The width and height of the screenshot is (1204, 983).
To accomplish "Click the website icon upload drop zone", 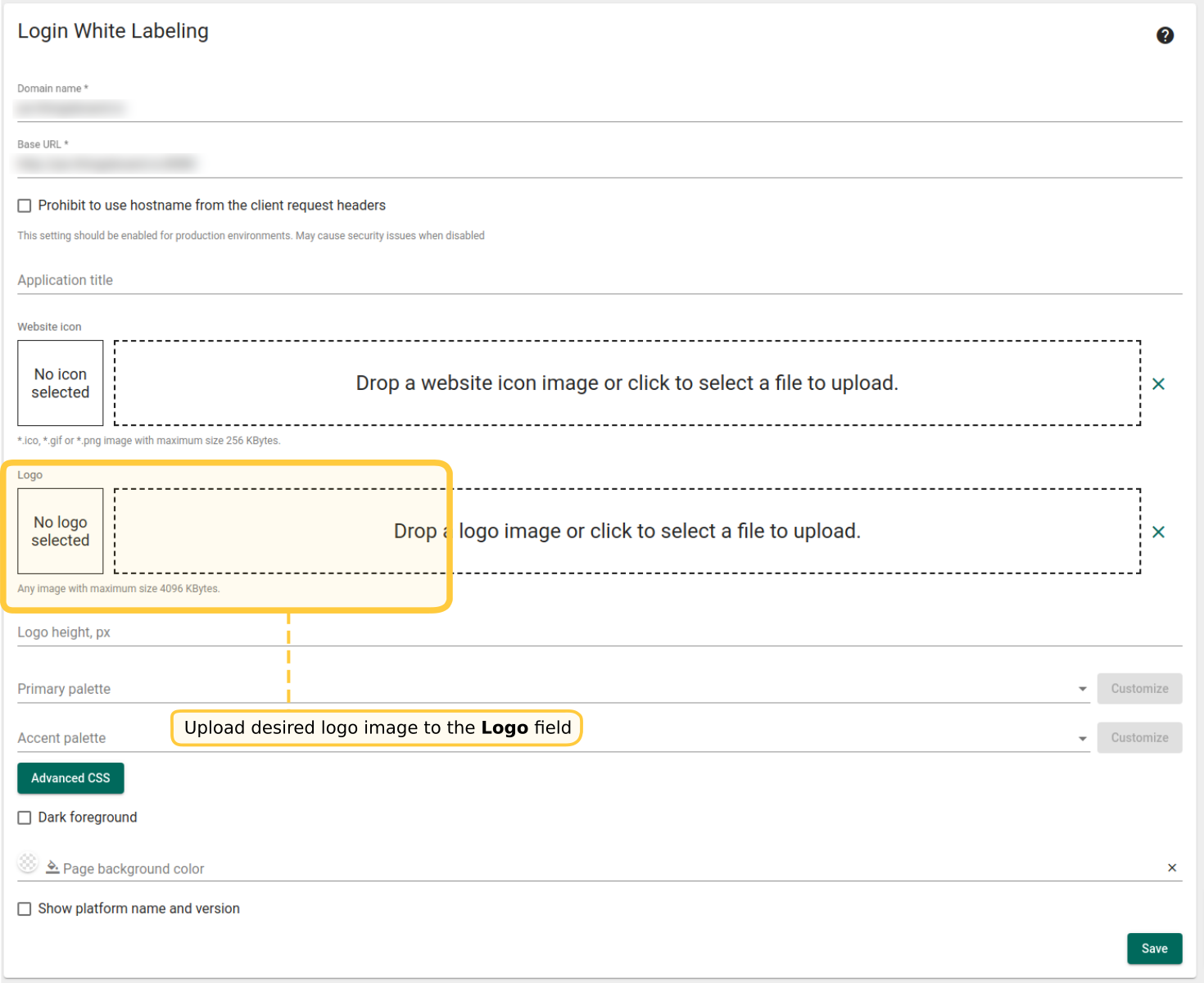I will (627, 383).
